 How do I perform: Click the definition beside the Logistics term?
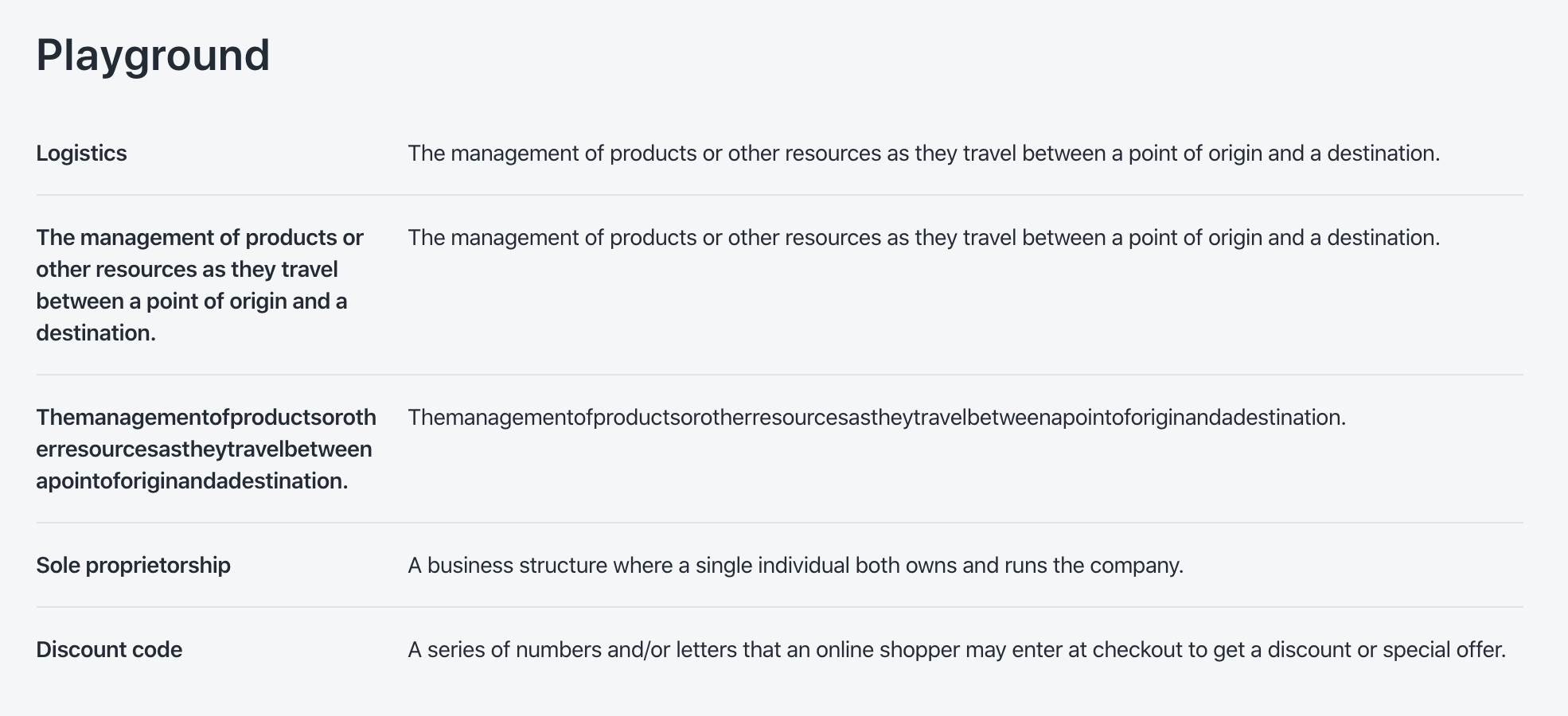pos(923,154)
